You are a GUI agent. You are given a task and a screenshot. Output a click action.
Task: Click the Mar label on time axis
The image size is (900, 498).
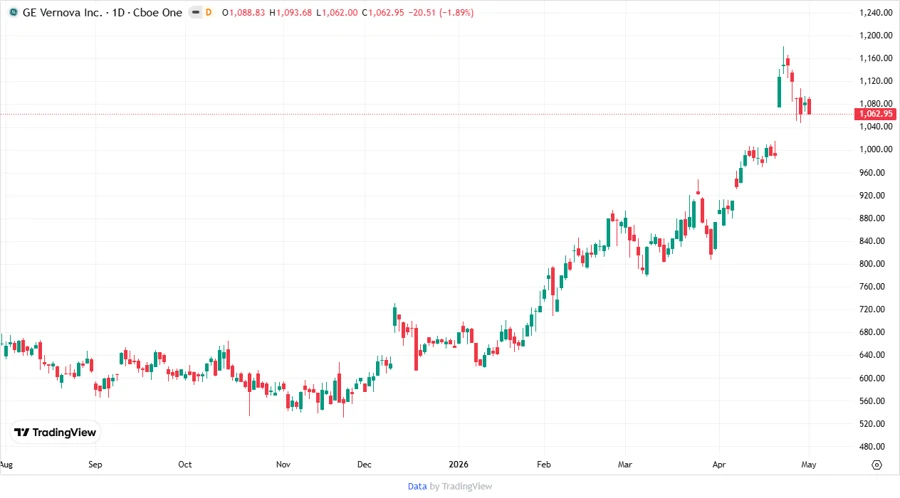(625, 464)
